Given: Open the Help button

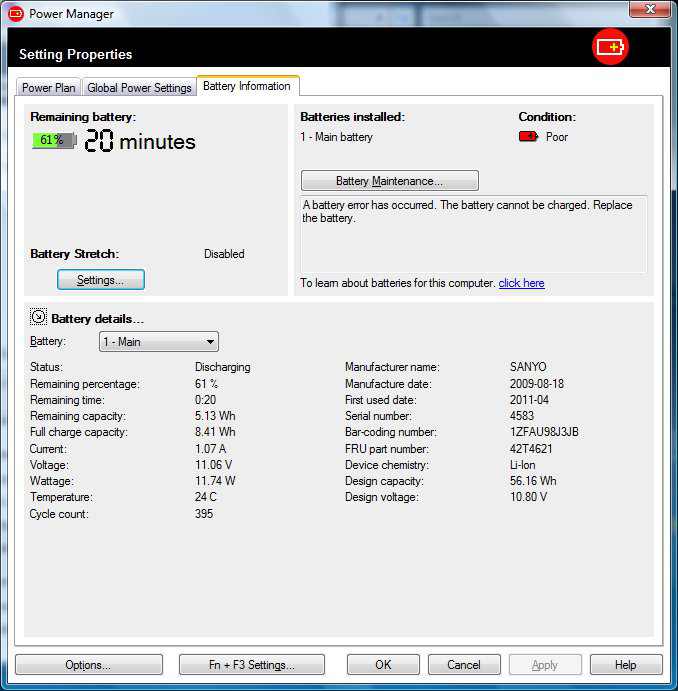Looking at the screenshot, I should click(626, 664).
